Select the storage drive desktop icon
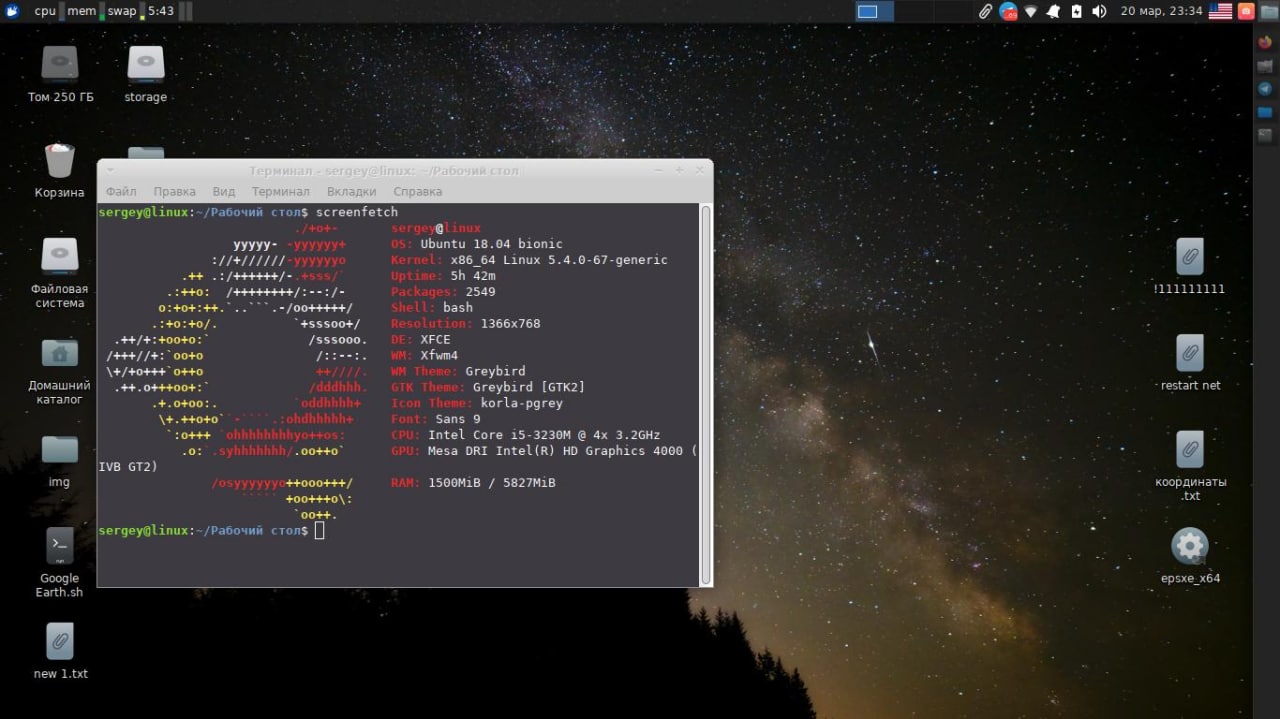1280x719 pixels. click(x=146, y=74)
